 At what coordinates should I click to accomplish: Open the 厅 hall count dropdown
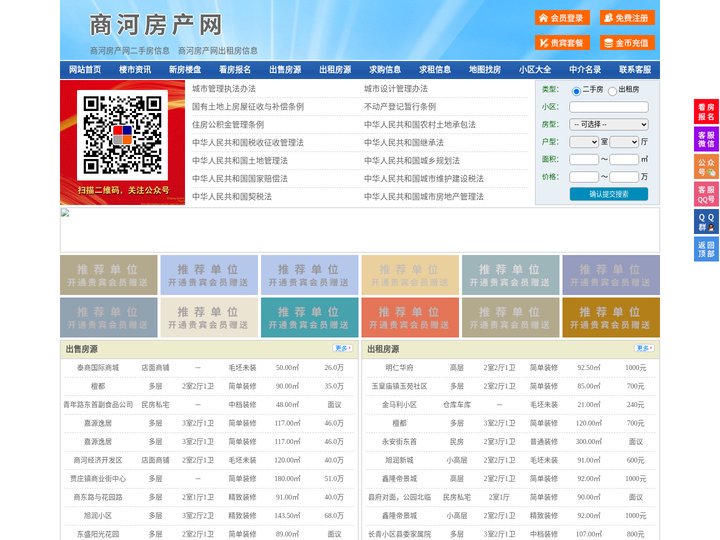624,142
